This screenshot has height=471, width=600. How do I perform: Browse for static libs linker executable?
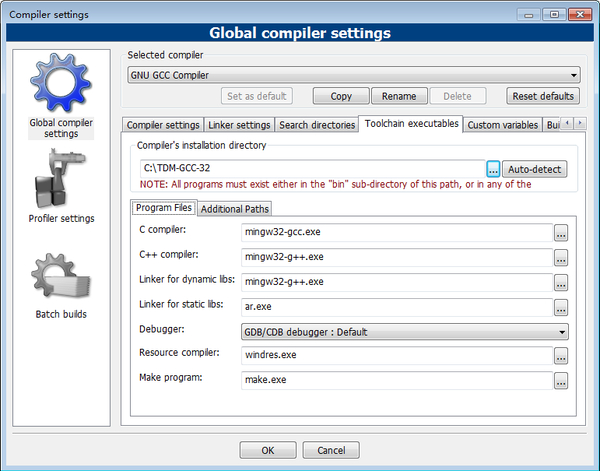[x=561, y=307]
